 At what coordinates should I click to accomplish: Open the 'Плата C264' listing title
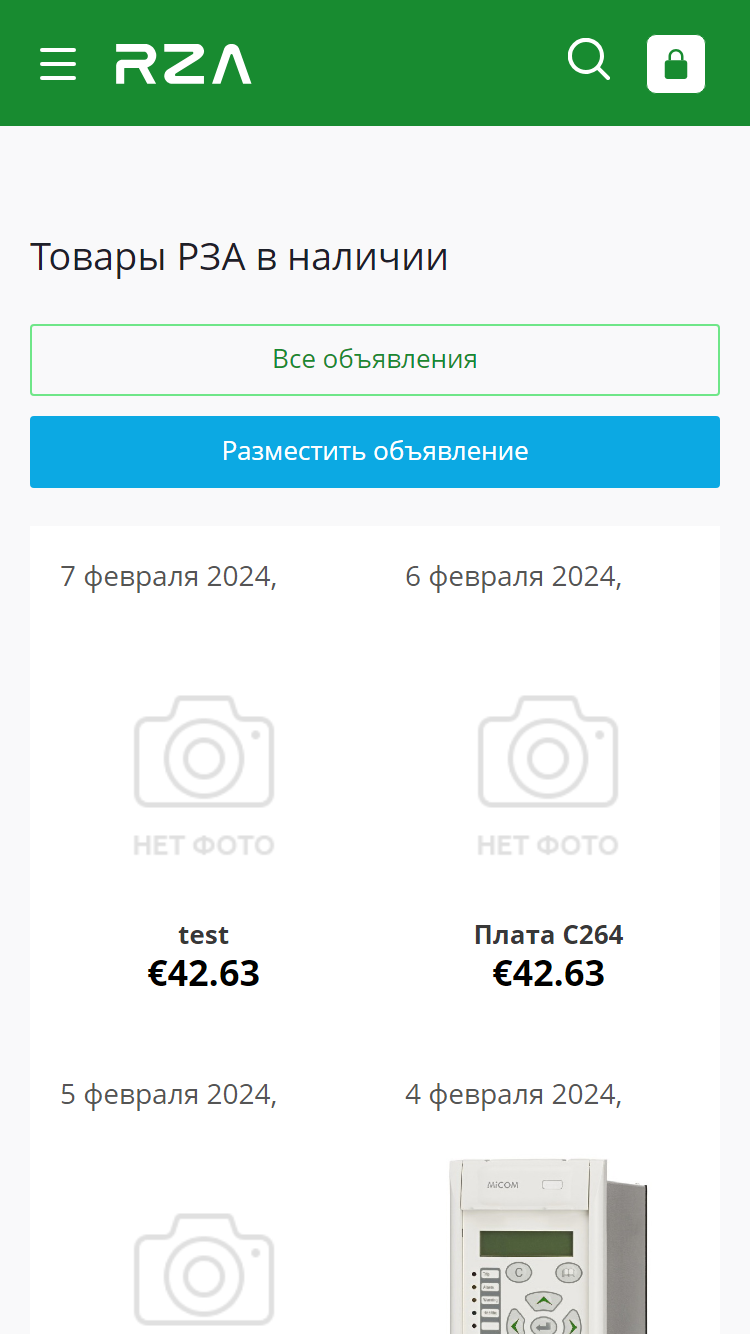[548, 935]
